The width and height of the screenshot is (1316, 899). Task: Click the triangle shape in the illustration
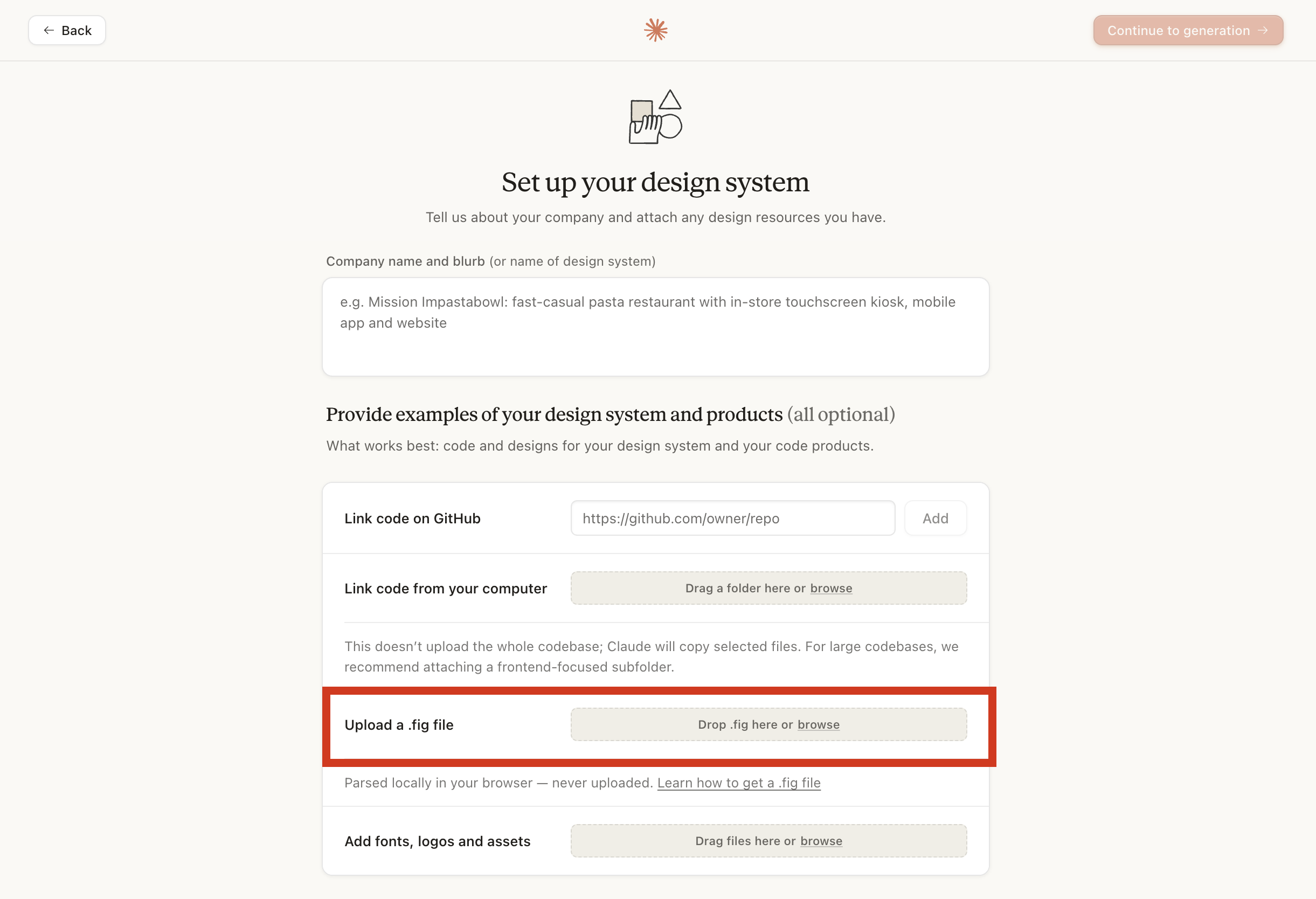click(670, 100)
